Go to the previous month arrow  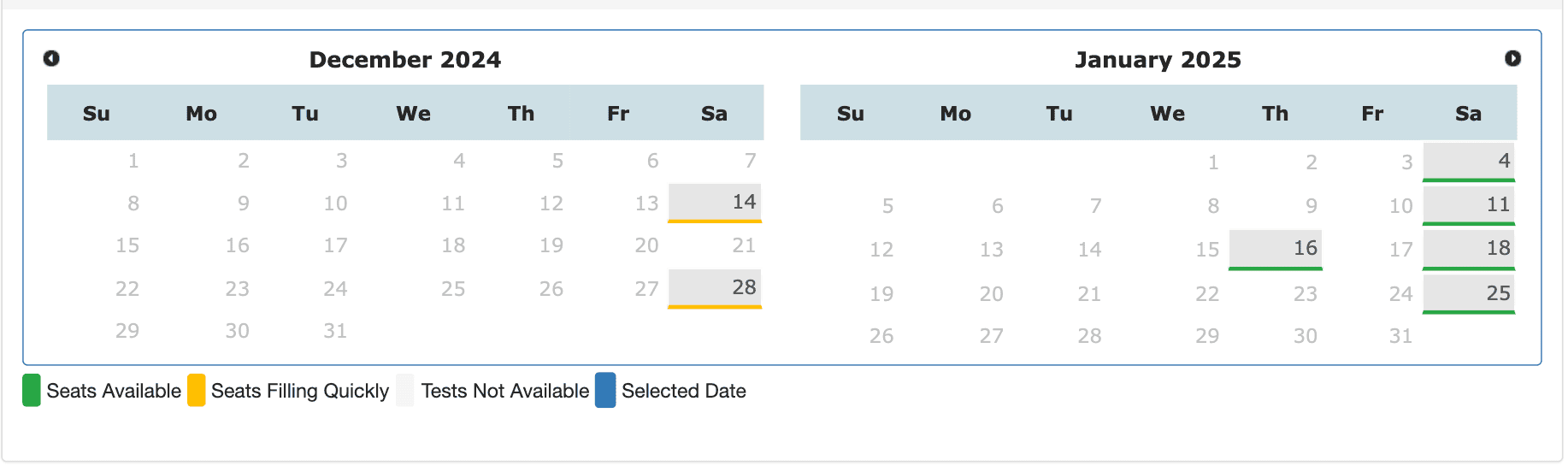(51, 58)
